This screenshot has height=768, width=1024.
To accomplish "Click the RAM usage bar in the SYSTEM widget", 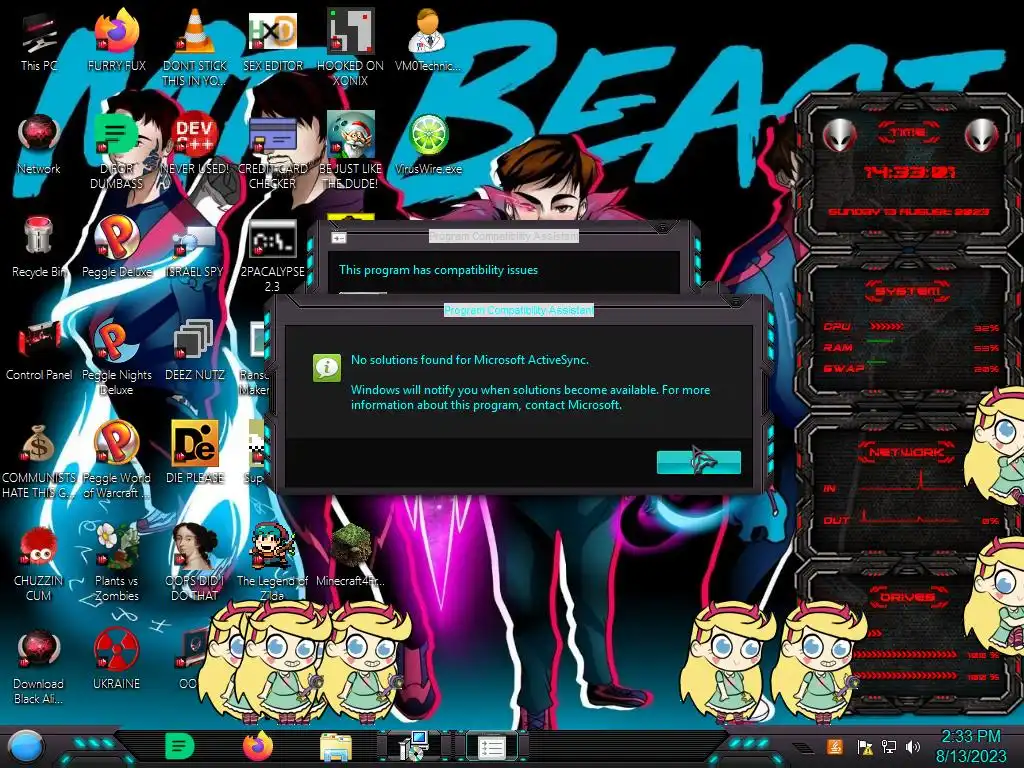I will 880,341.
